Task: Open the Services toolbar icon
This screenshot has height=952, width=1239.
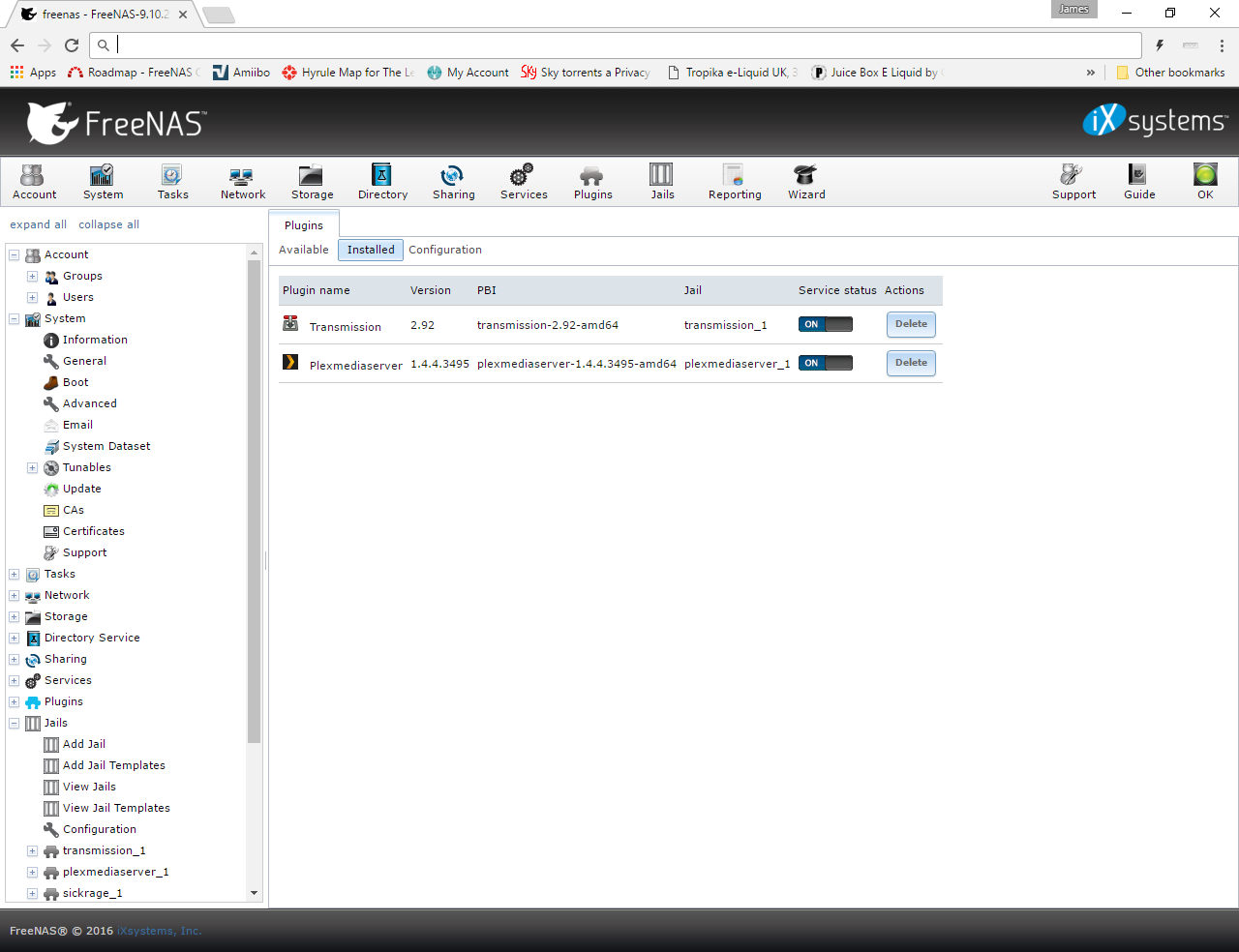Action: (524, 181)
